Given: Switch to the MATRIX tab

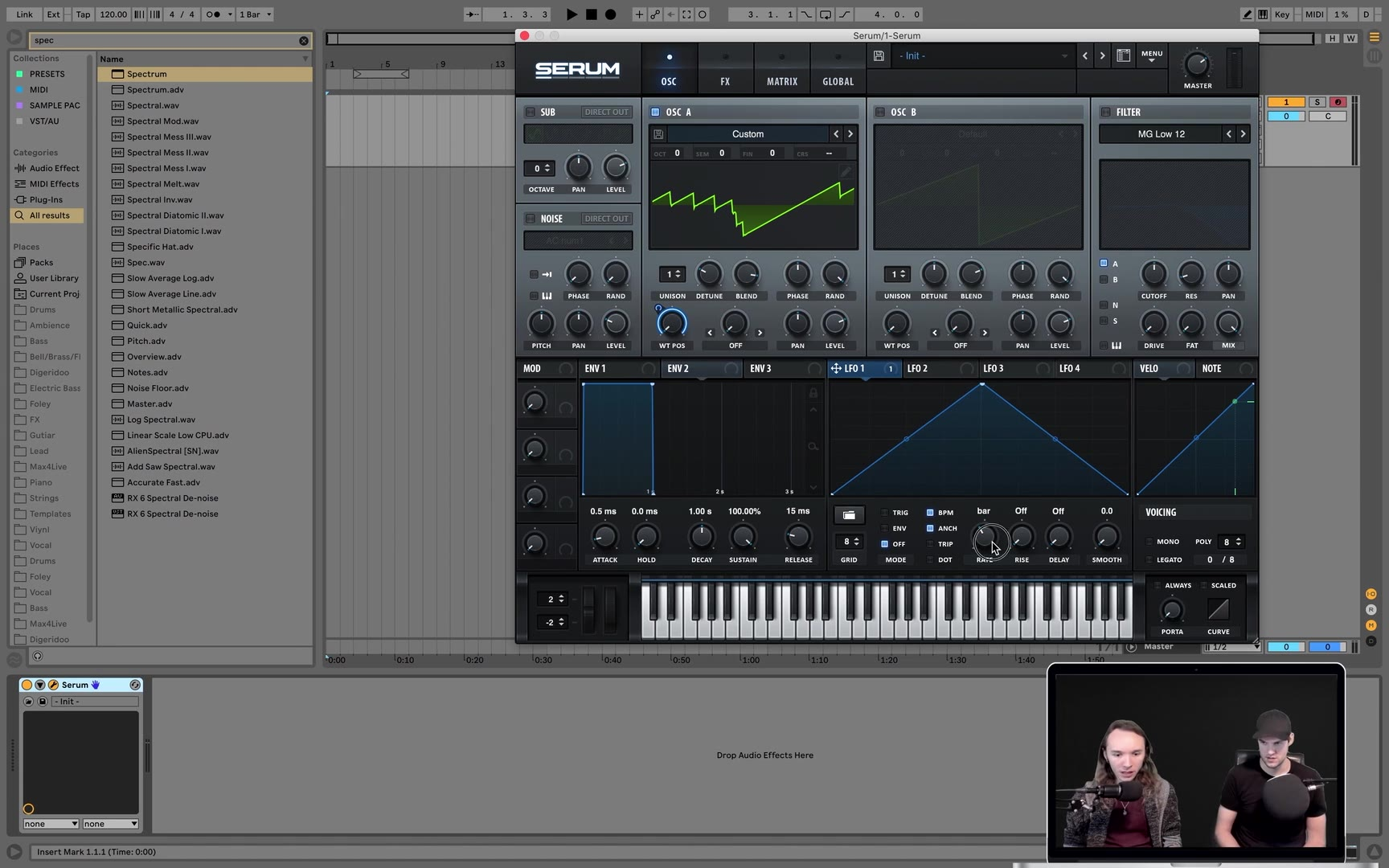Looking at the screenshot, I should pos(781,68).
